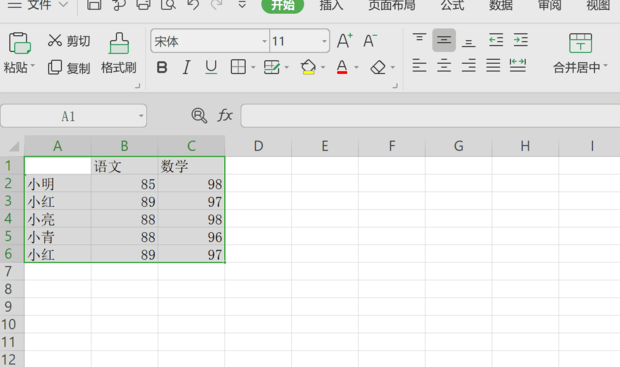This screenshot has width=620, height=367.
Task: Toggle Underline formatting
Action: click(x=211, y=67)
